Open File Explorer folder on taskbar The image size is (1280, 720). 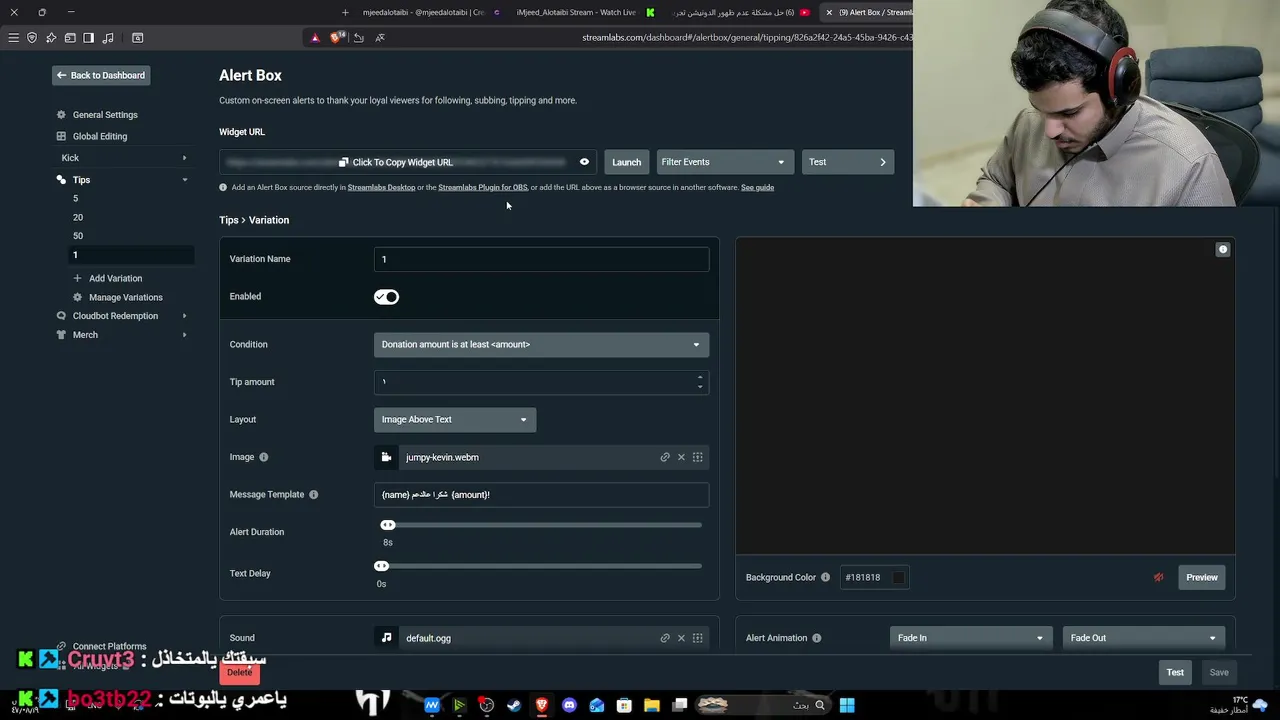tap(652, 705)
